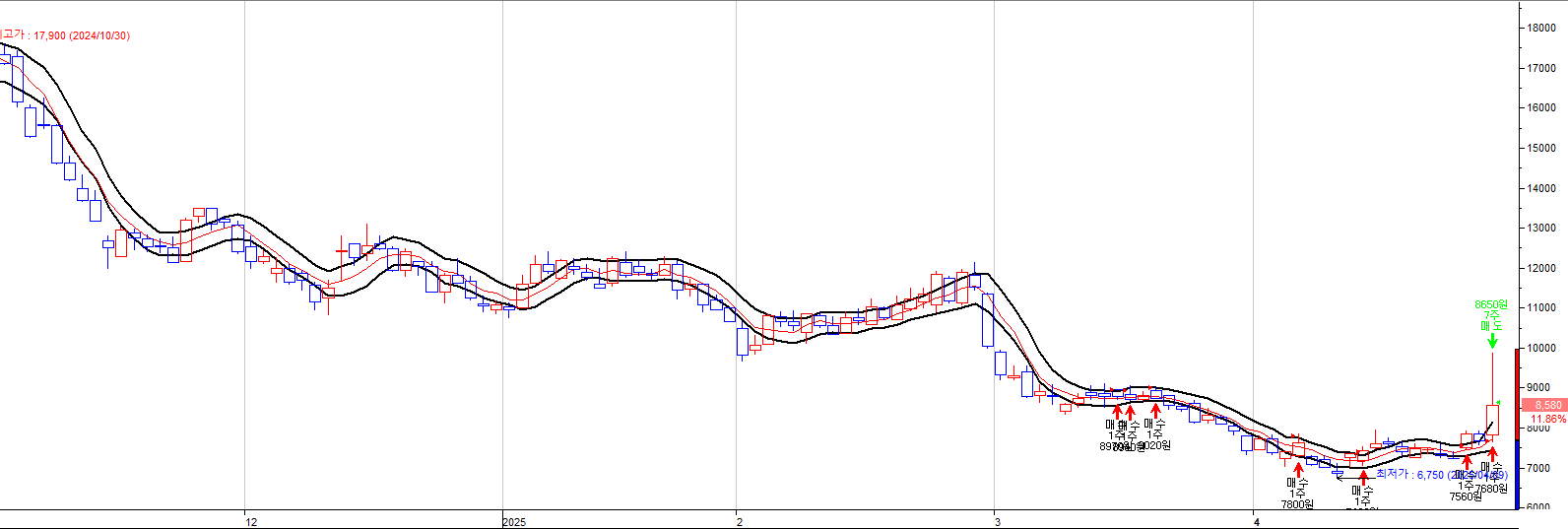This screenshot has height=529, width=1568.
Task: Select the 8650원 sell price label
Action: (x=1490, y=305)
